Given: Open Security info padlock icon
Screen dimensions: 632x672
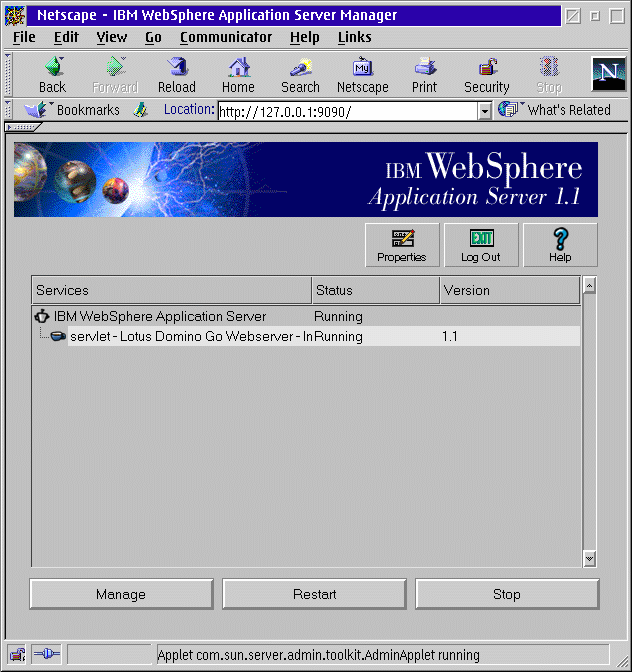Looking at the screenshot, I should tap(487, 67).
